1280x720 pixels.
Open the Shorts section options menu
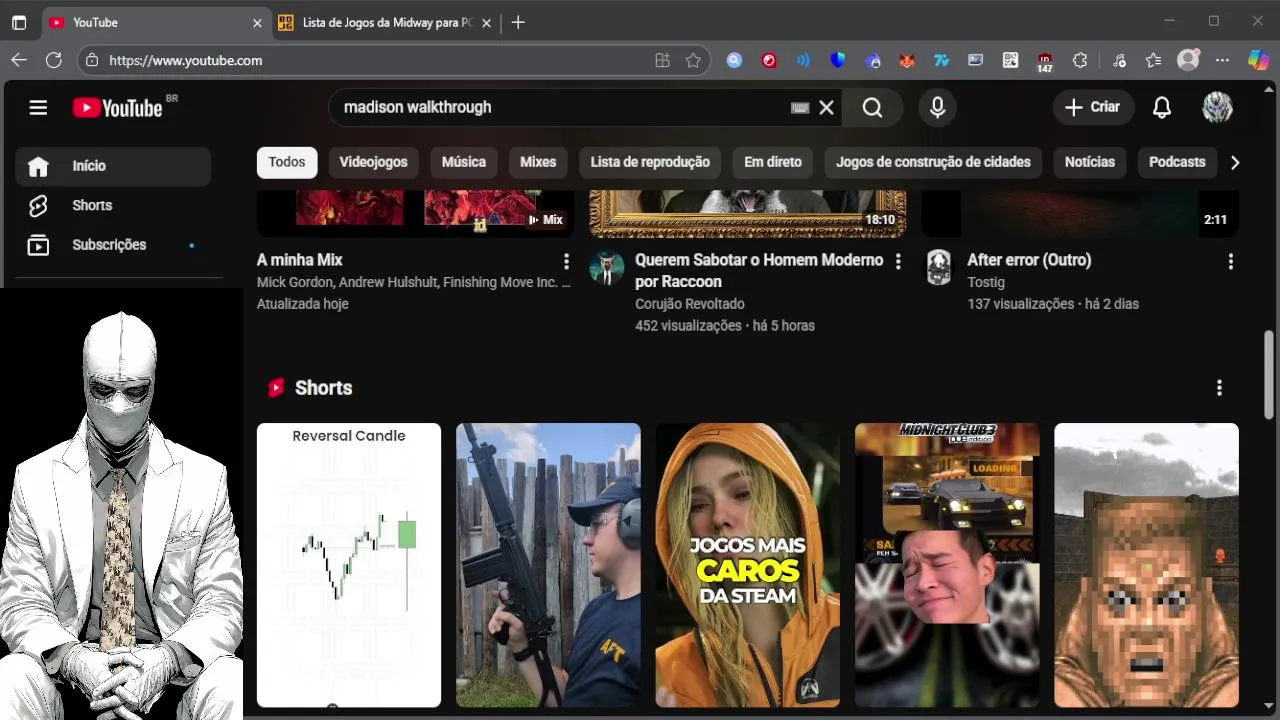(1219, 388)
